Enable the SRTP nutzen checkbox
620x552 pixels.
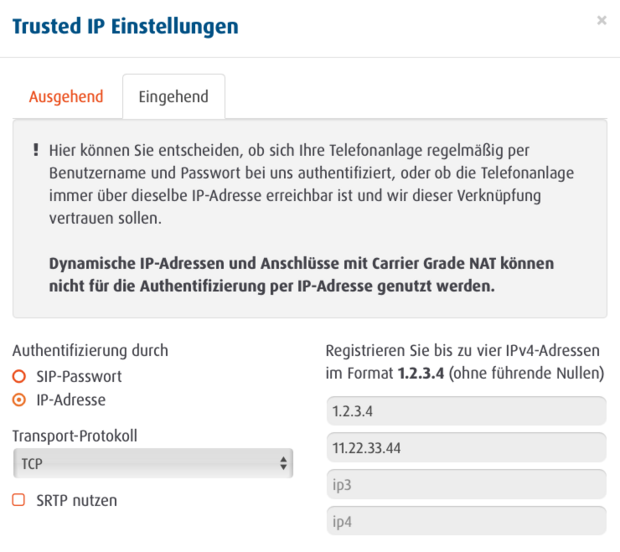pos(19,499)
